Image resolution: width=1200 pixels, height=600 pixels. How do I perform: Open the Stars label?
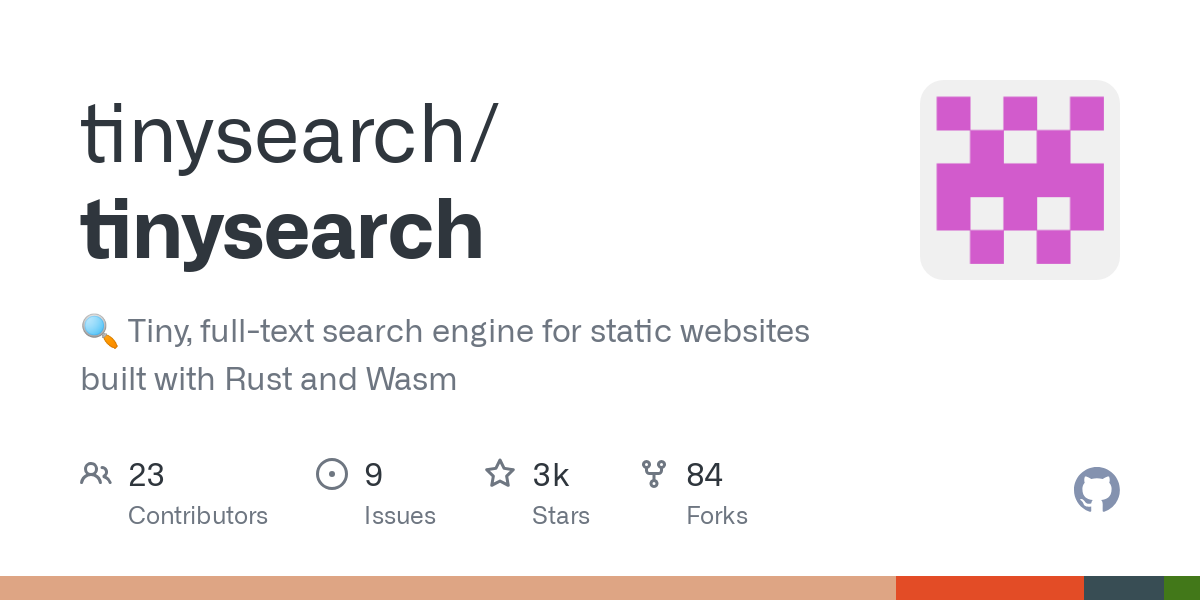coord(561,516)
